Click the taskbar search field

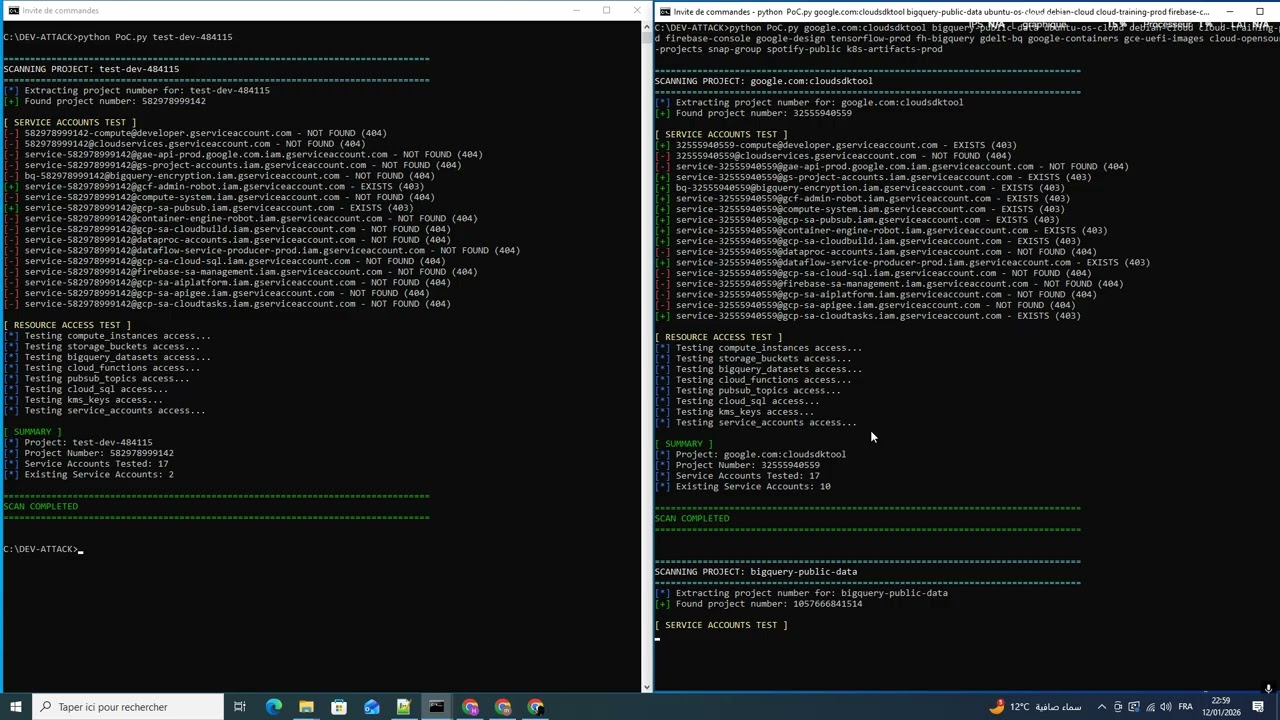(127, 707)
